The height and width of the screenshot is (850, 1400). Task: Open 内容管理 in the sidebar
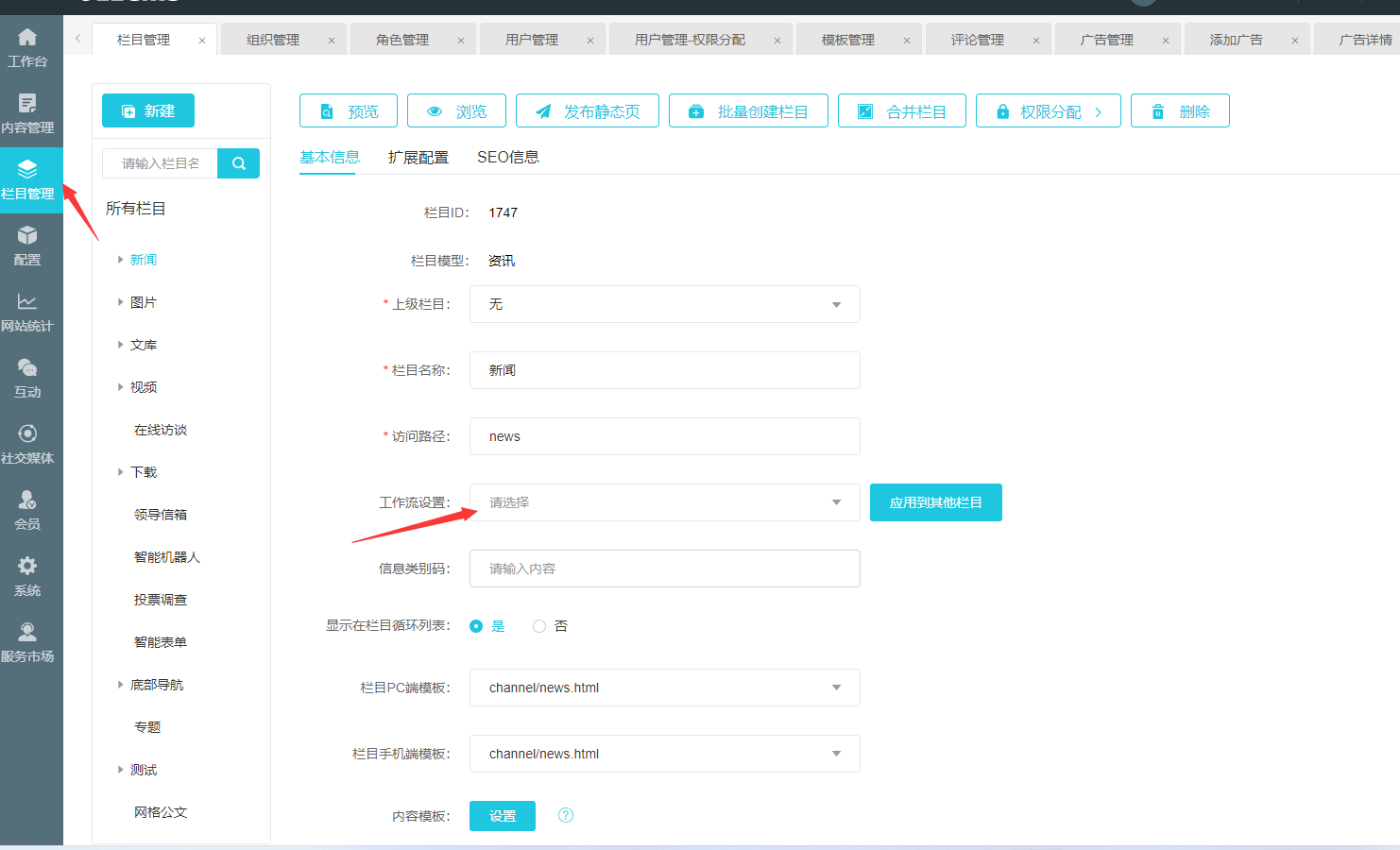click(27, 113)
